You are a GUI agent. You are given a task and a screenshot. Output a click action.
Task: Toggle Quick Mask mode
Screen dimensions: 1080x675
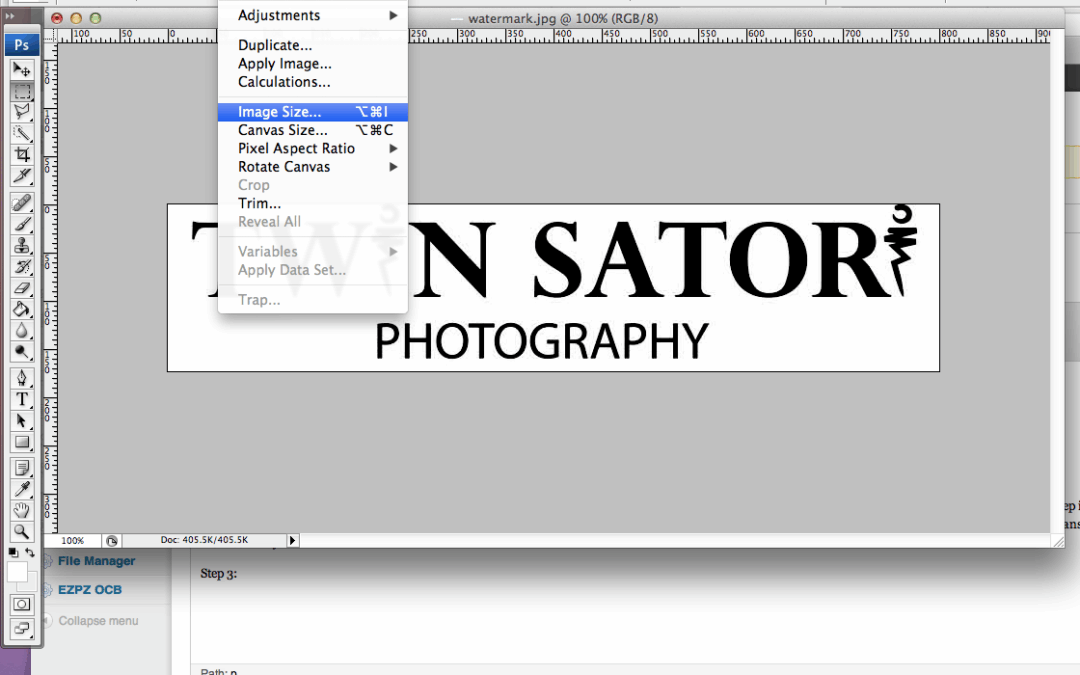21,605
